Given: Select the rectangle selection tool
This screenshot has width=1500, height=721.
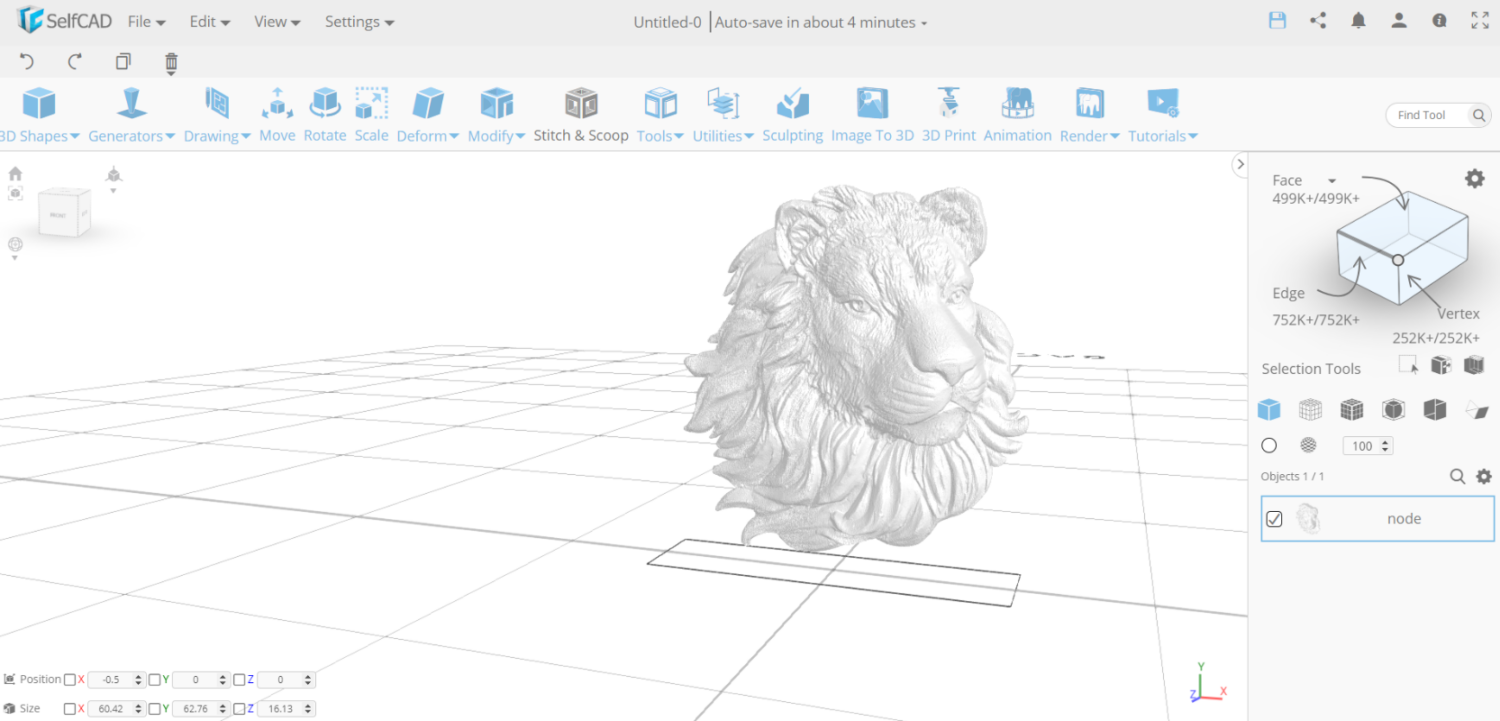Looking at the screenshot, I should [x=1408, y=364].
